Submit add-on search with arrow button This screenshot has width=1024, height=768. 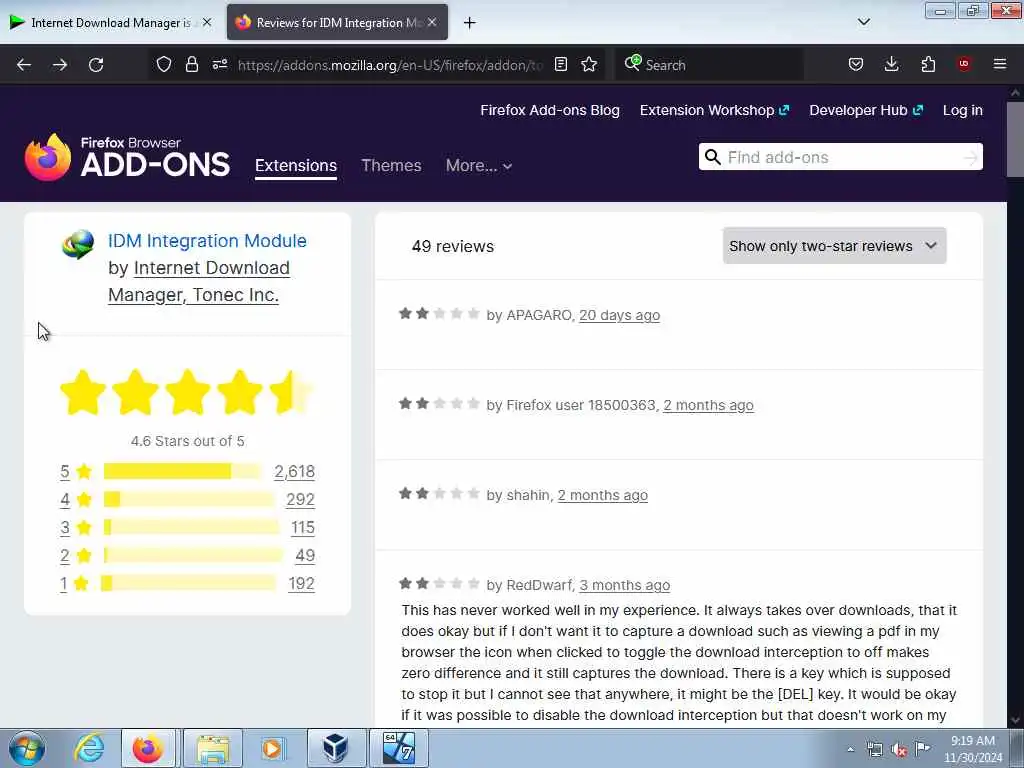click(x=971, y=157)
